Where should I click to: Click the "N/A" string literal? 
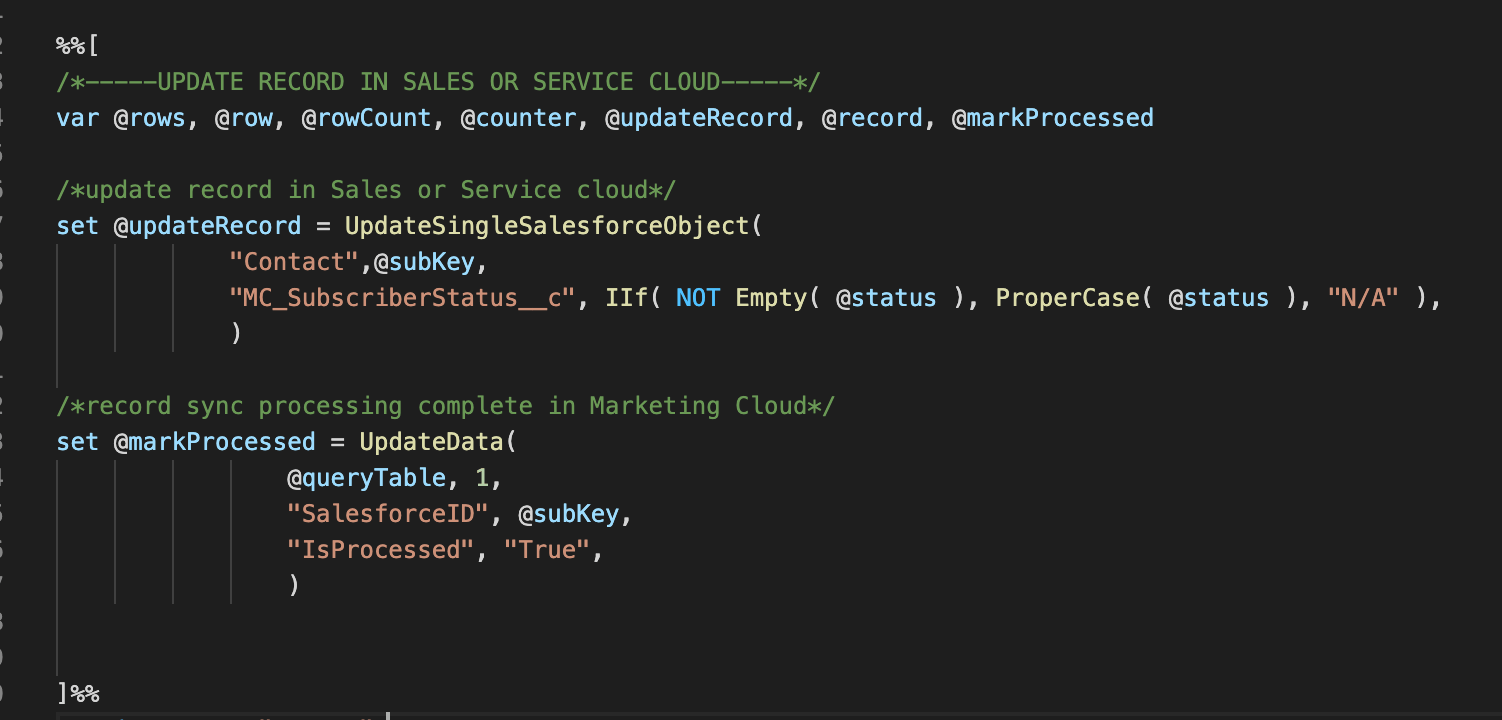1361,298
